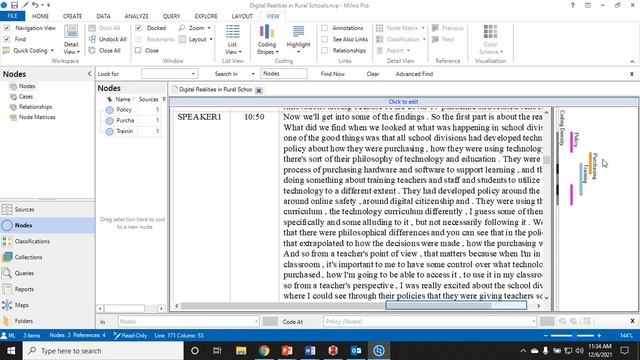
Task: Collapse the ribbon with the arrow
Action: 632,61
